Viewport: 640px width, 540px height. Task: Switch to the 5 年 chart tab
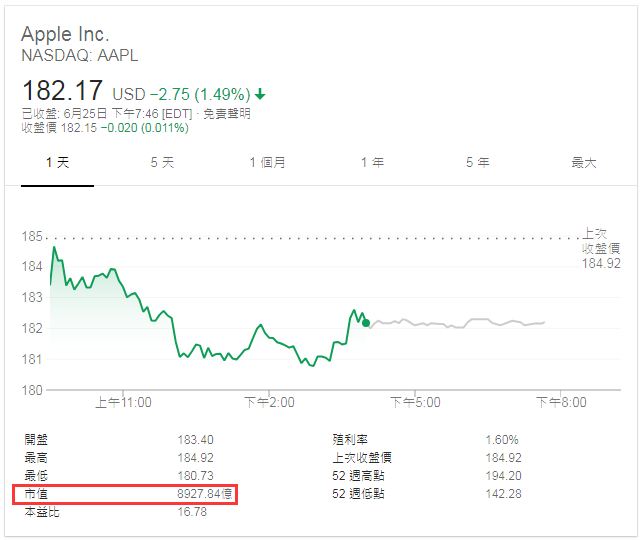click(477, 163)
